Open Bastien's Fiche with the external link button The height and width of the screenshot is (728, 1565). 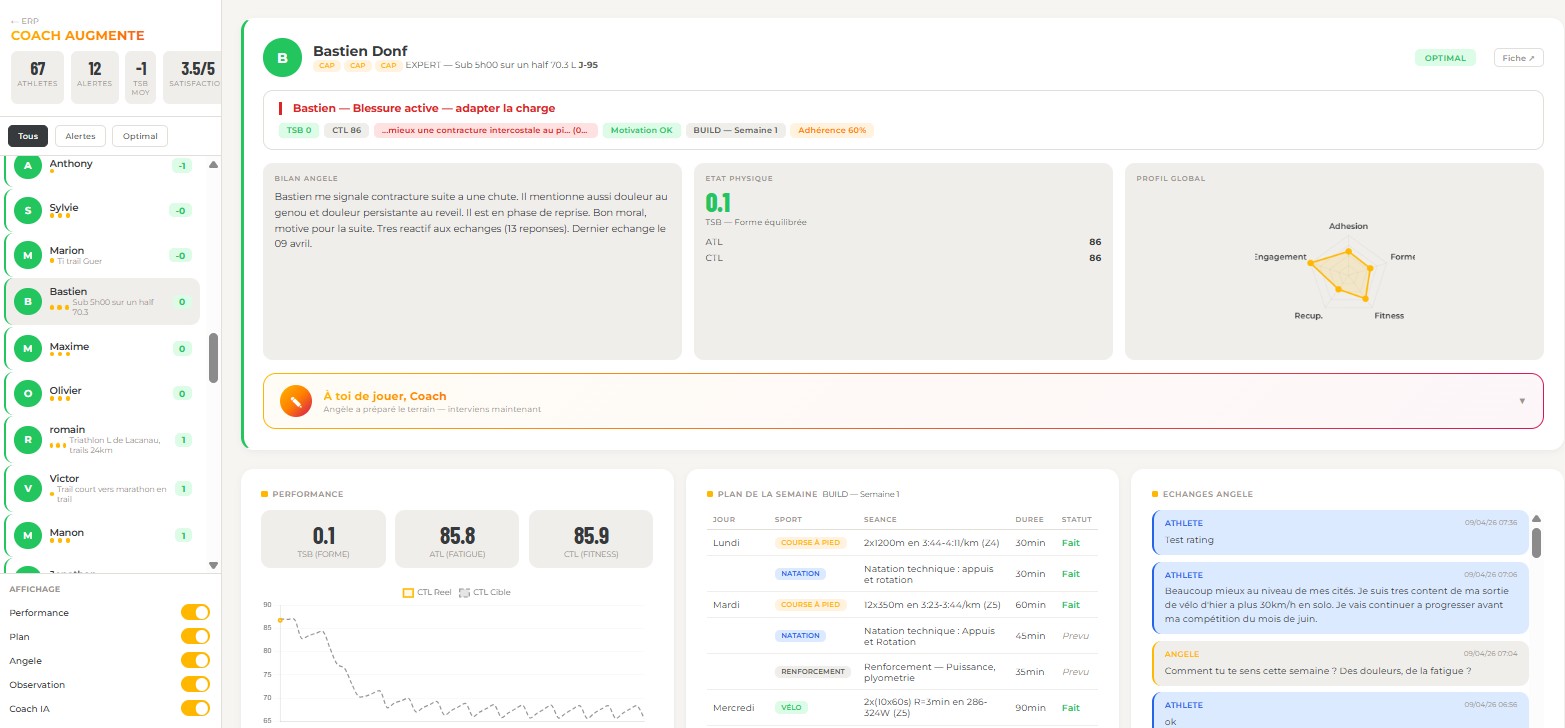click(1518, 58)
